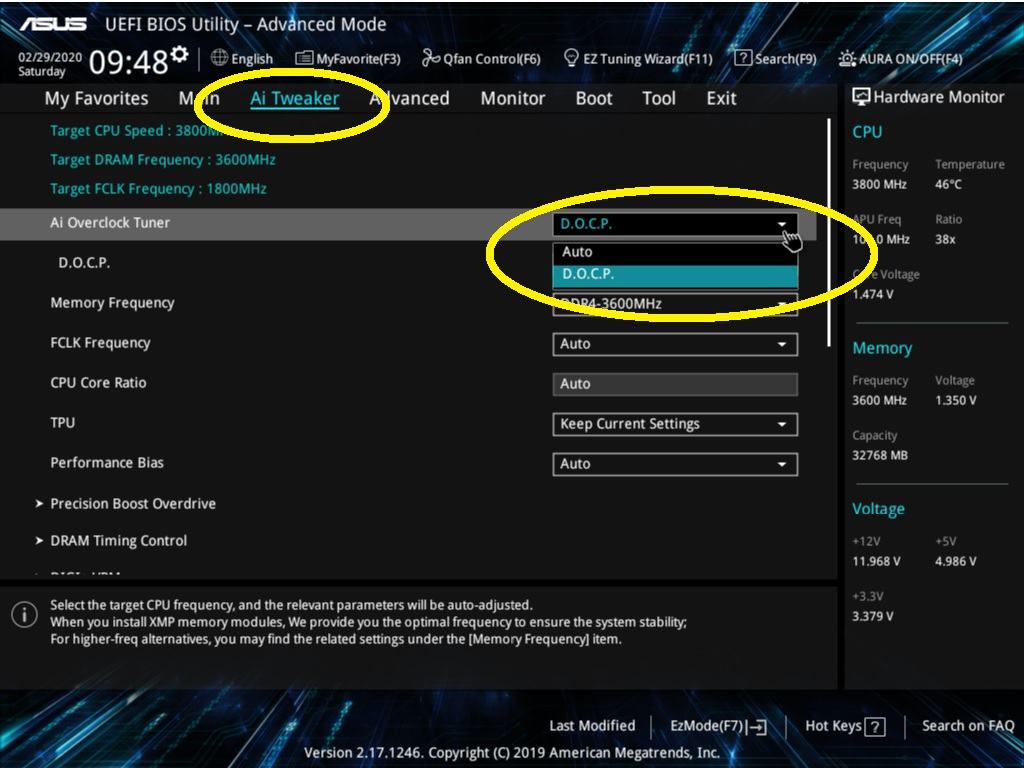Click the Hot Keys question mark icon
The image size is (1024, 768).
click(x=874, y=727)
